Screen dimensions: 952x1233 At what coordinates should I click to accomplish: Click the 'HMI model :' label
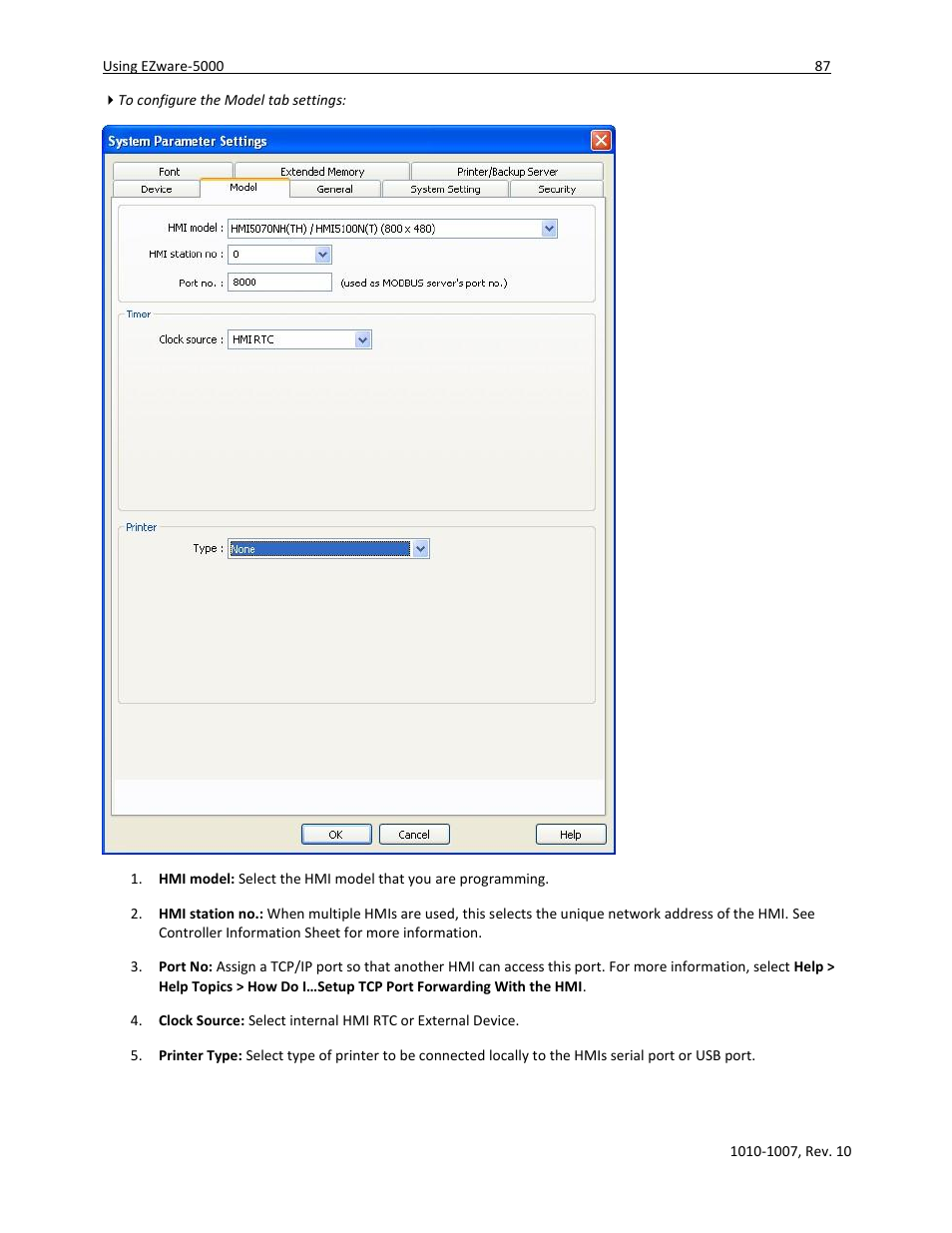(196, 228)
